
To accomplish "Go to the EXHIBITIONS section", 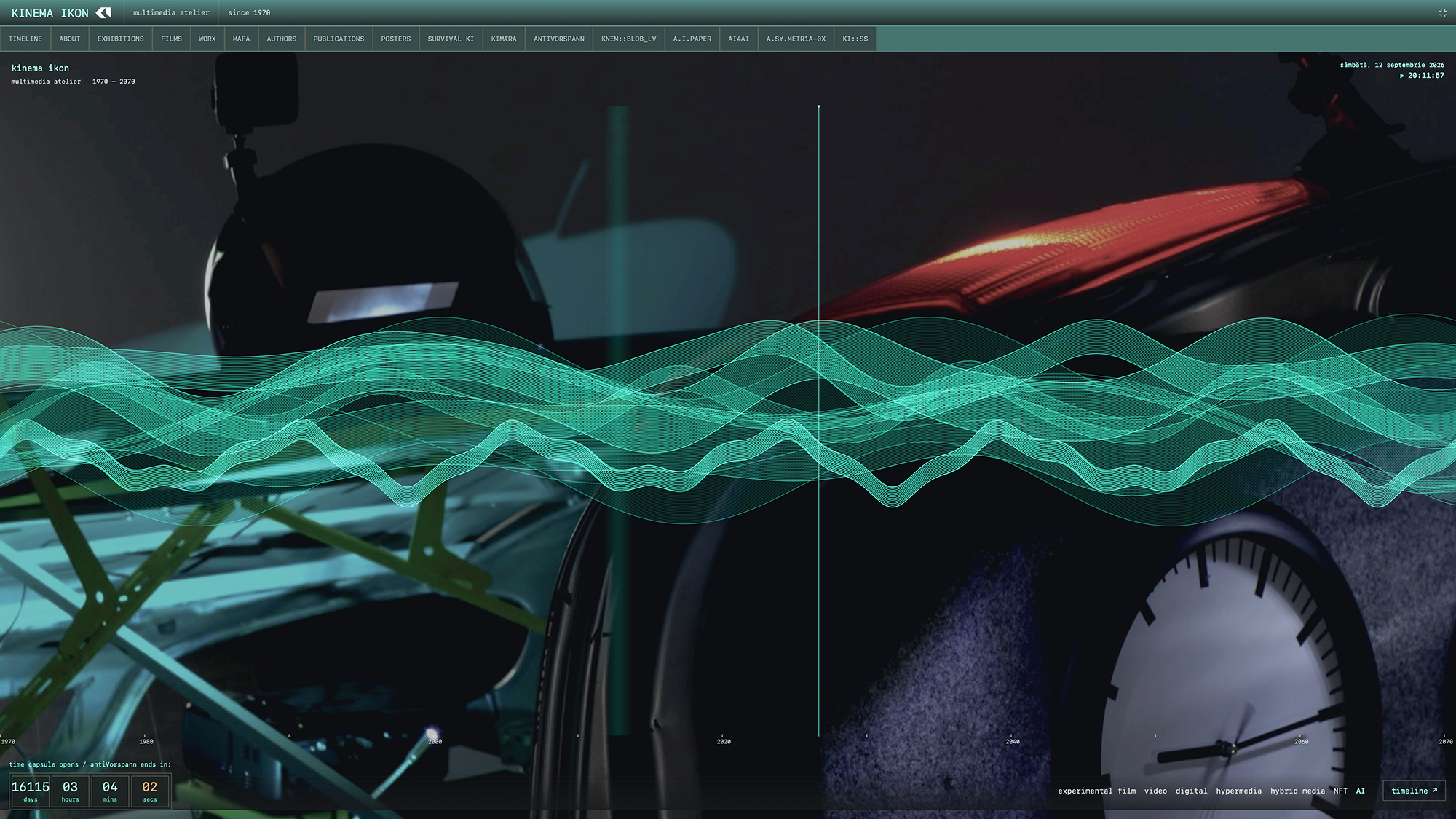I will pyautogui.click(x=121, y=39).
